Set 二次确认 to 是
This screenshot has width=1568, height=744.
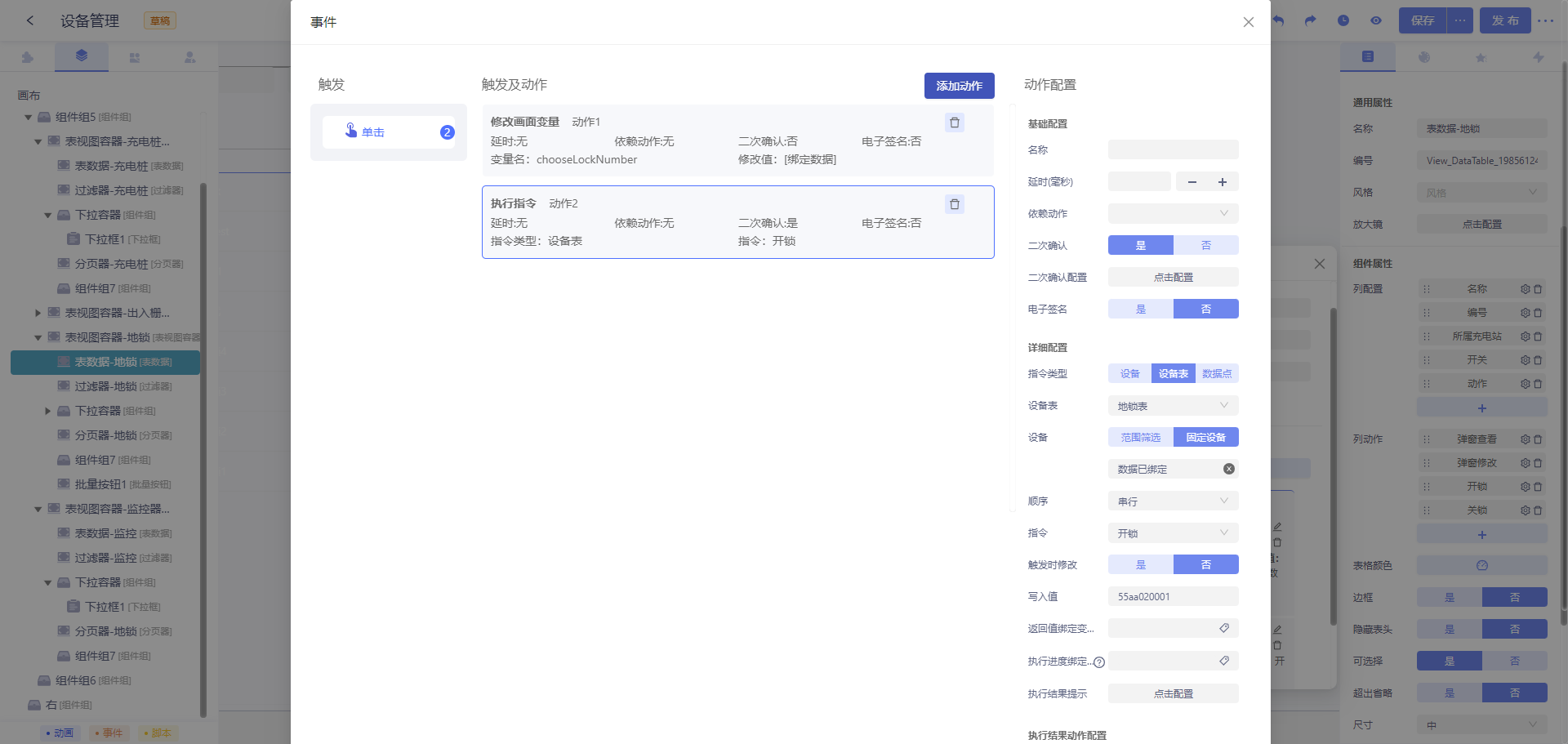(x=1141, y=245)
